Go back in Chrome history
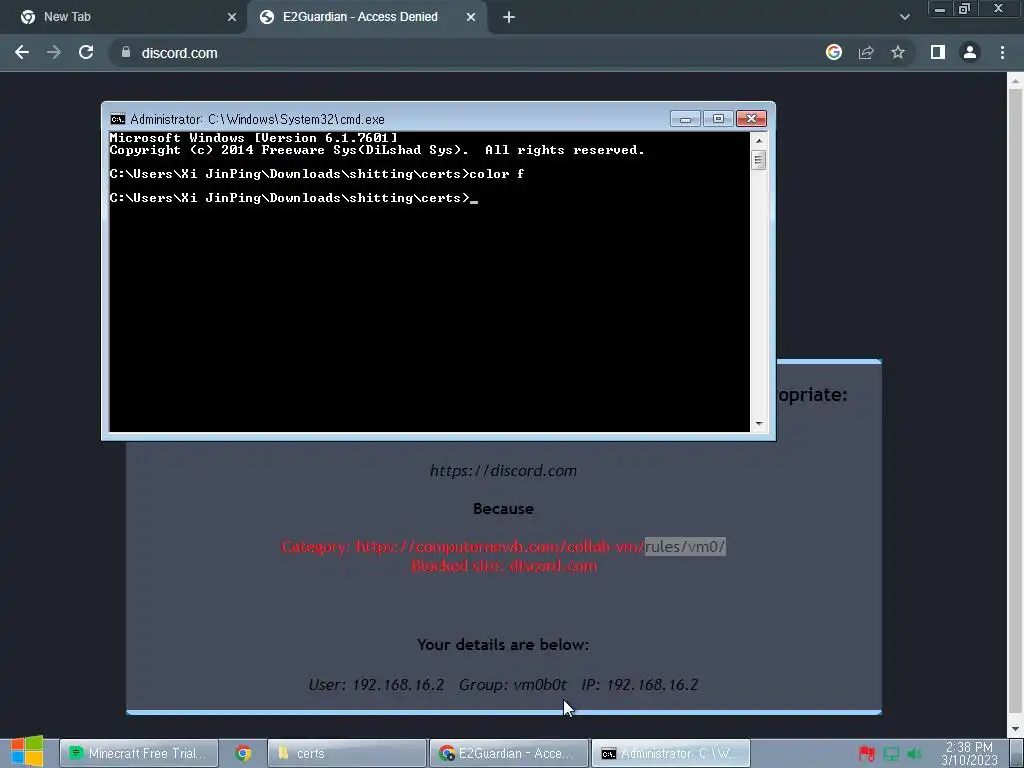This screenshot has height=768, width=1024. click(x=22, y=52)
